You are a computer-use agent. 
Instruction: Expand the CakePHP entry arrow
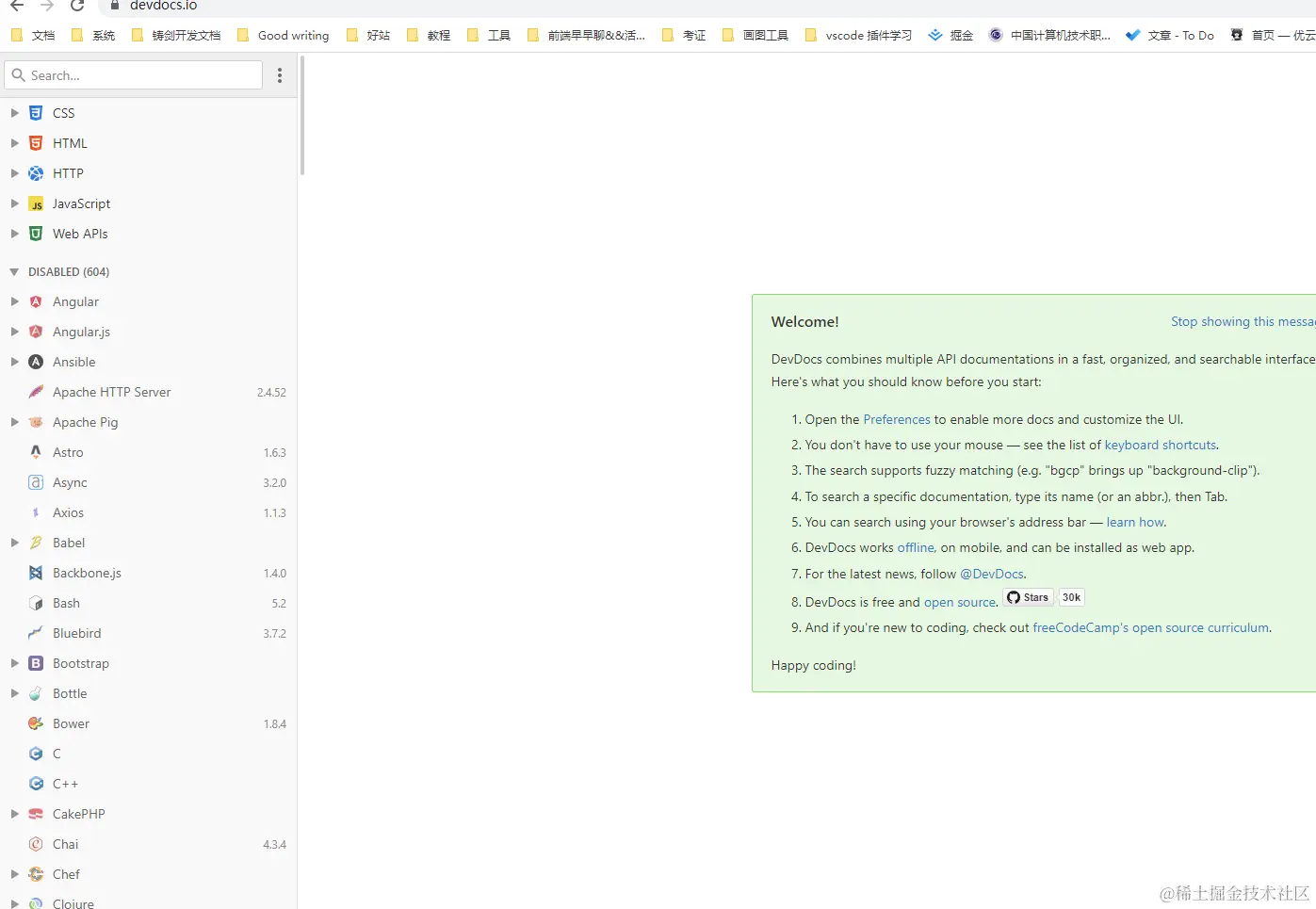click(x=14, y=814)
